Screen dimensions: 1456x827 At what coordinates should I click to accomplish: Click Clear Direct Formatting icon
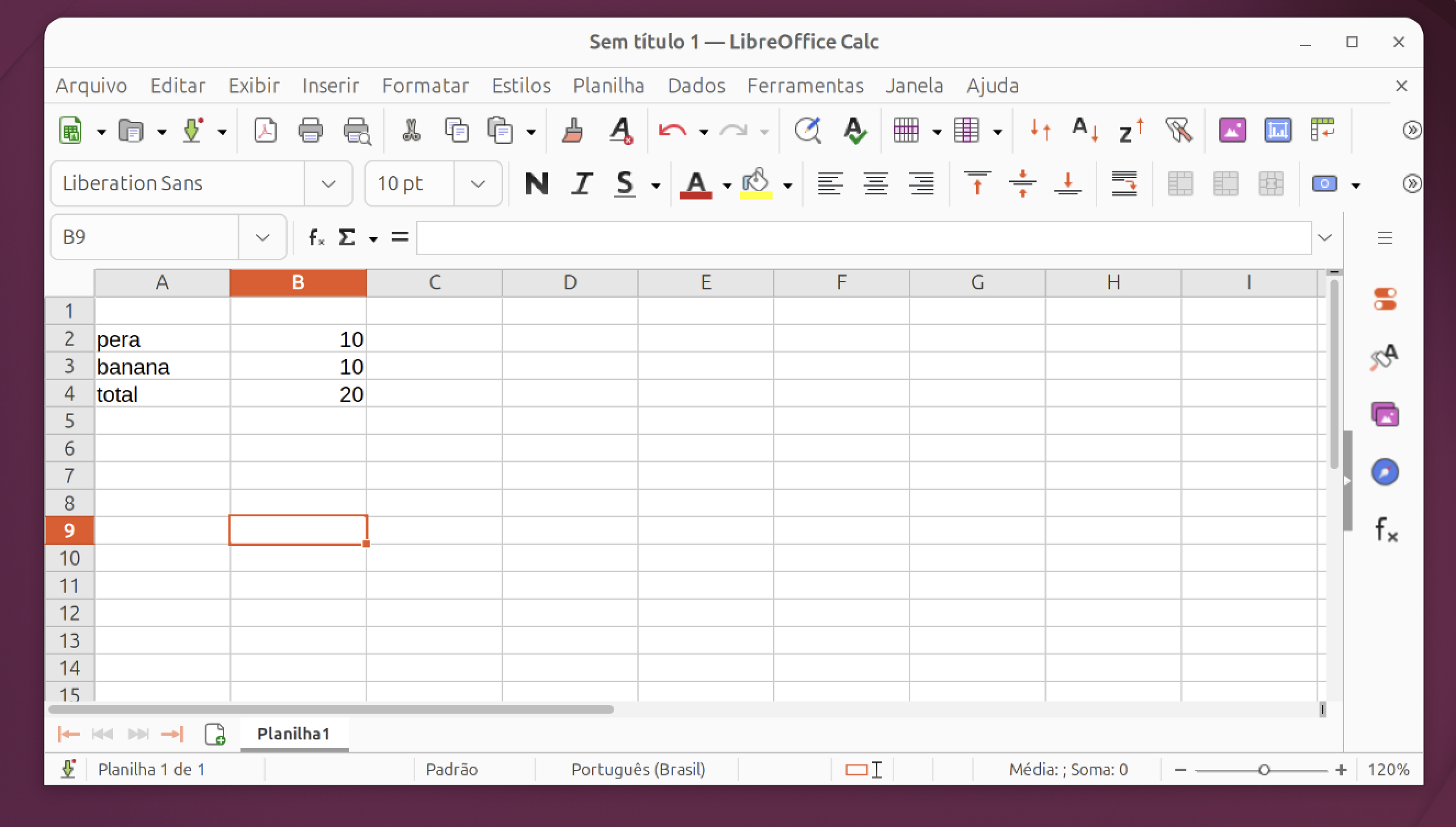[x=621, y=131]
